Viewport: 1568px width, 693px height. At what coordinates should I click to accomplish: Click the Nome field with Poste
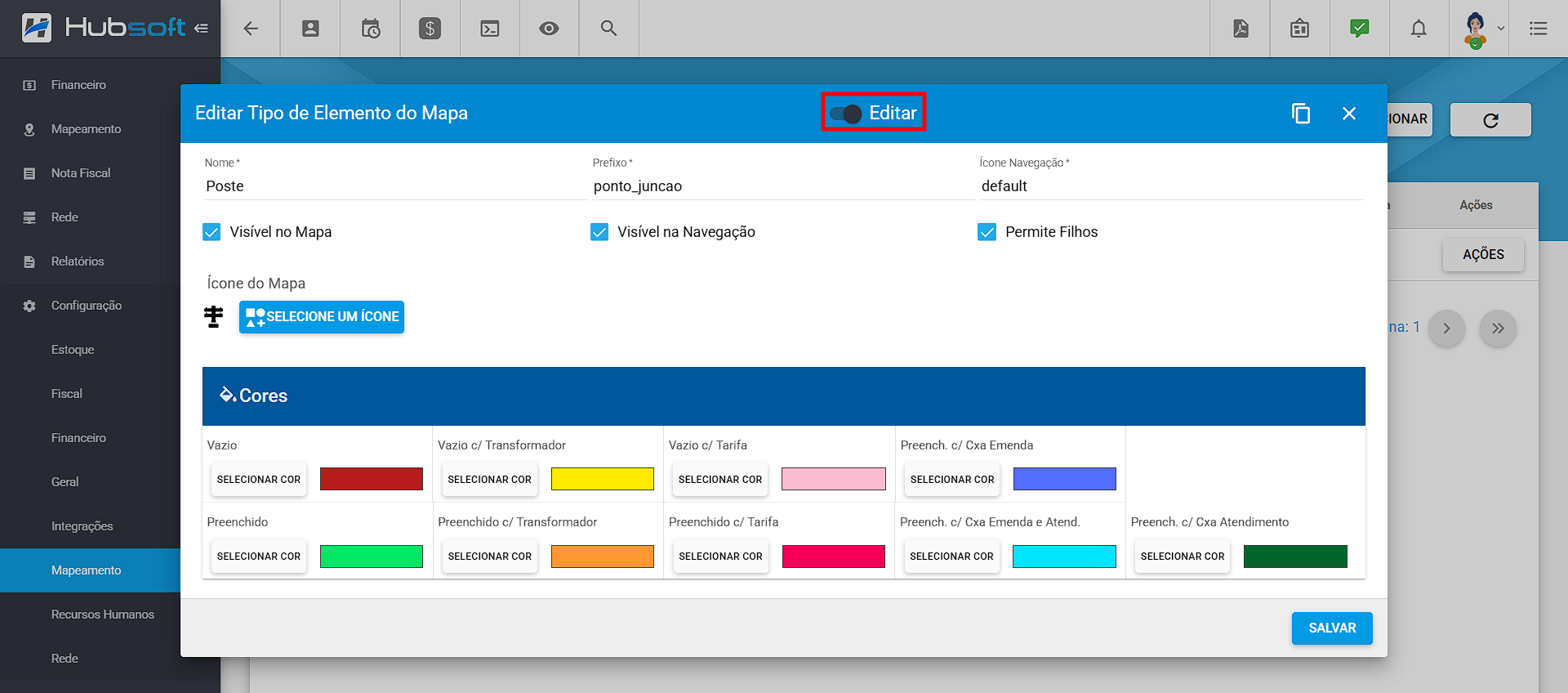tap(395, 186)
